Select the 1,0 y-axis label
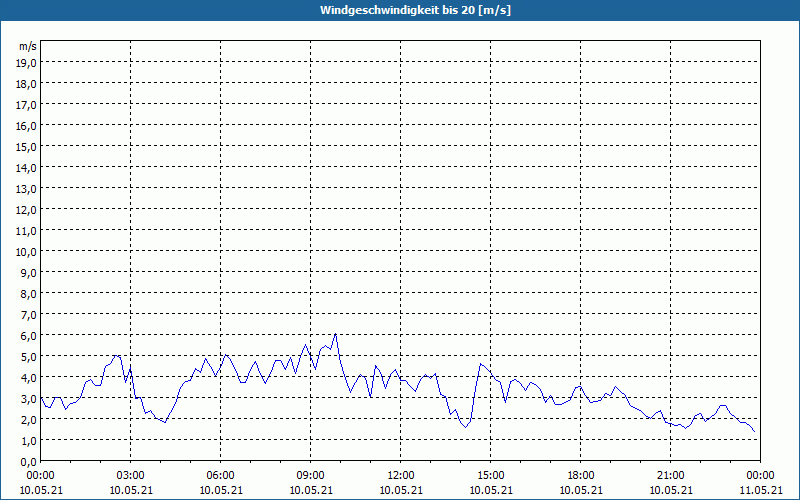This screenshot has height=500, width=800. [x=29, y=440]
